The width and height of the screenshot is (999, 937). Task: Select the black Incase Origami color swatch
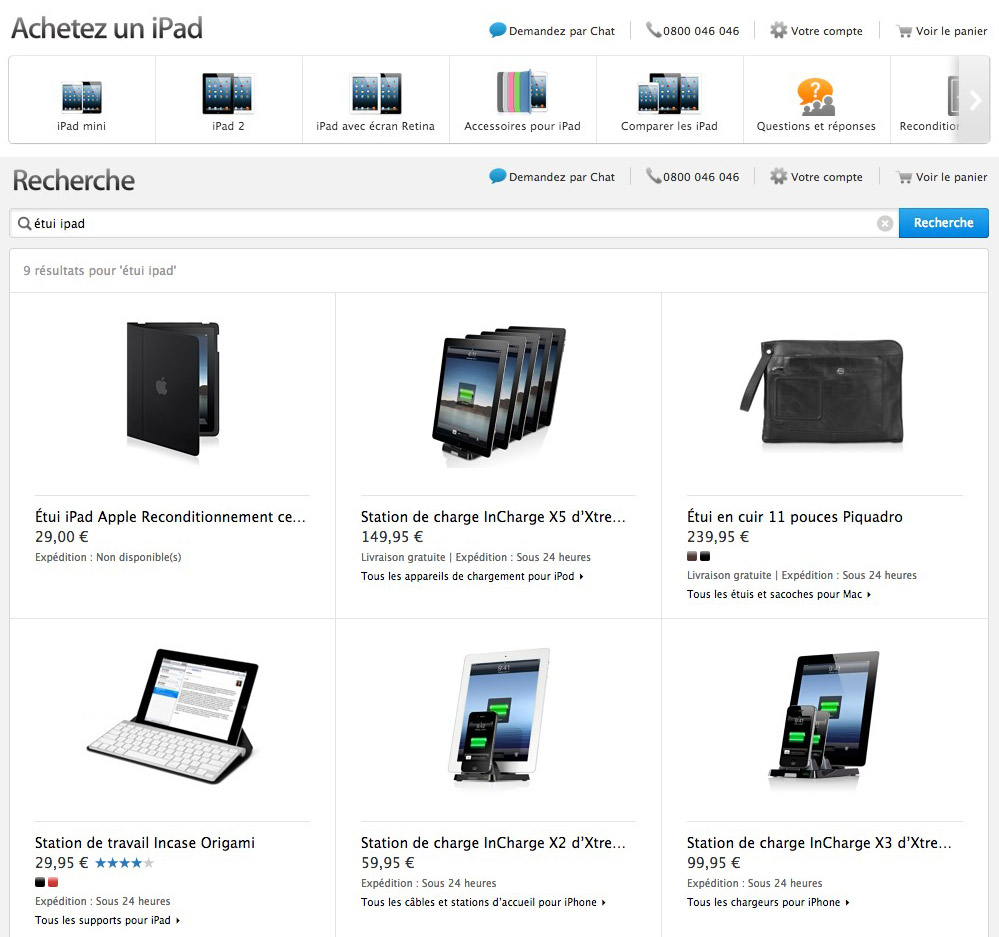point(40,882)
